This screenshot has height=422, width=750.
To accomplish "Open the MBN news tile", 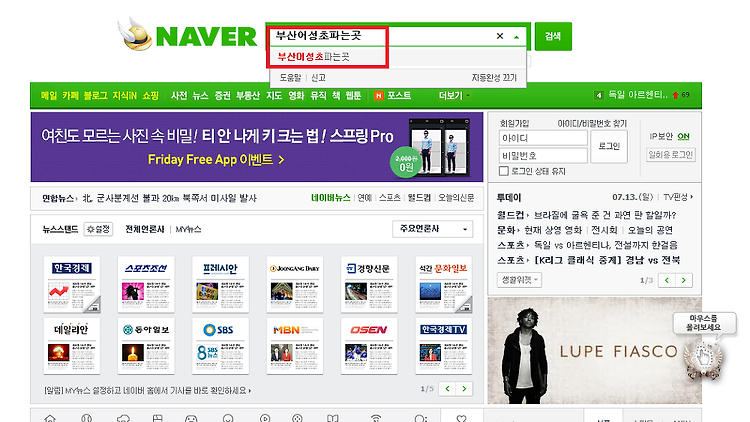I will 295,346.
